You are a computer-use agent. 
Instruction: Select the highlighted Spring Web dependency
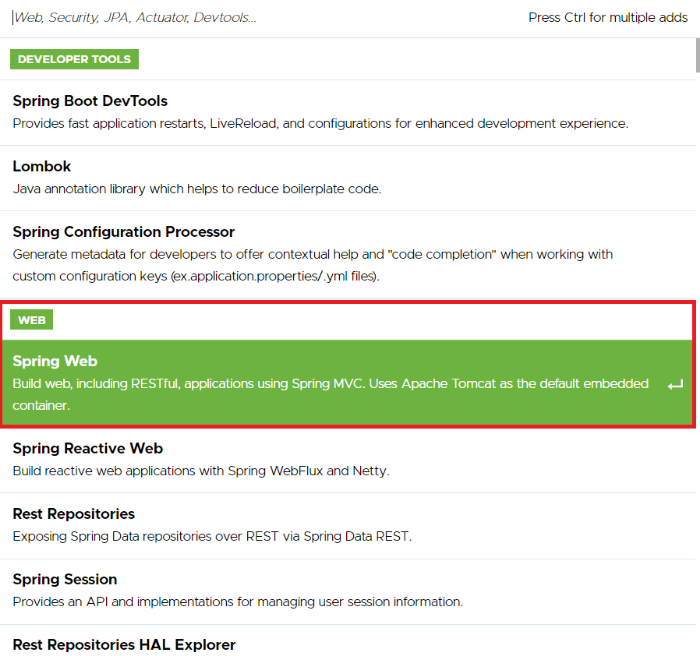(x=348, y=383)
